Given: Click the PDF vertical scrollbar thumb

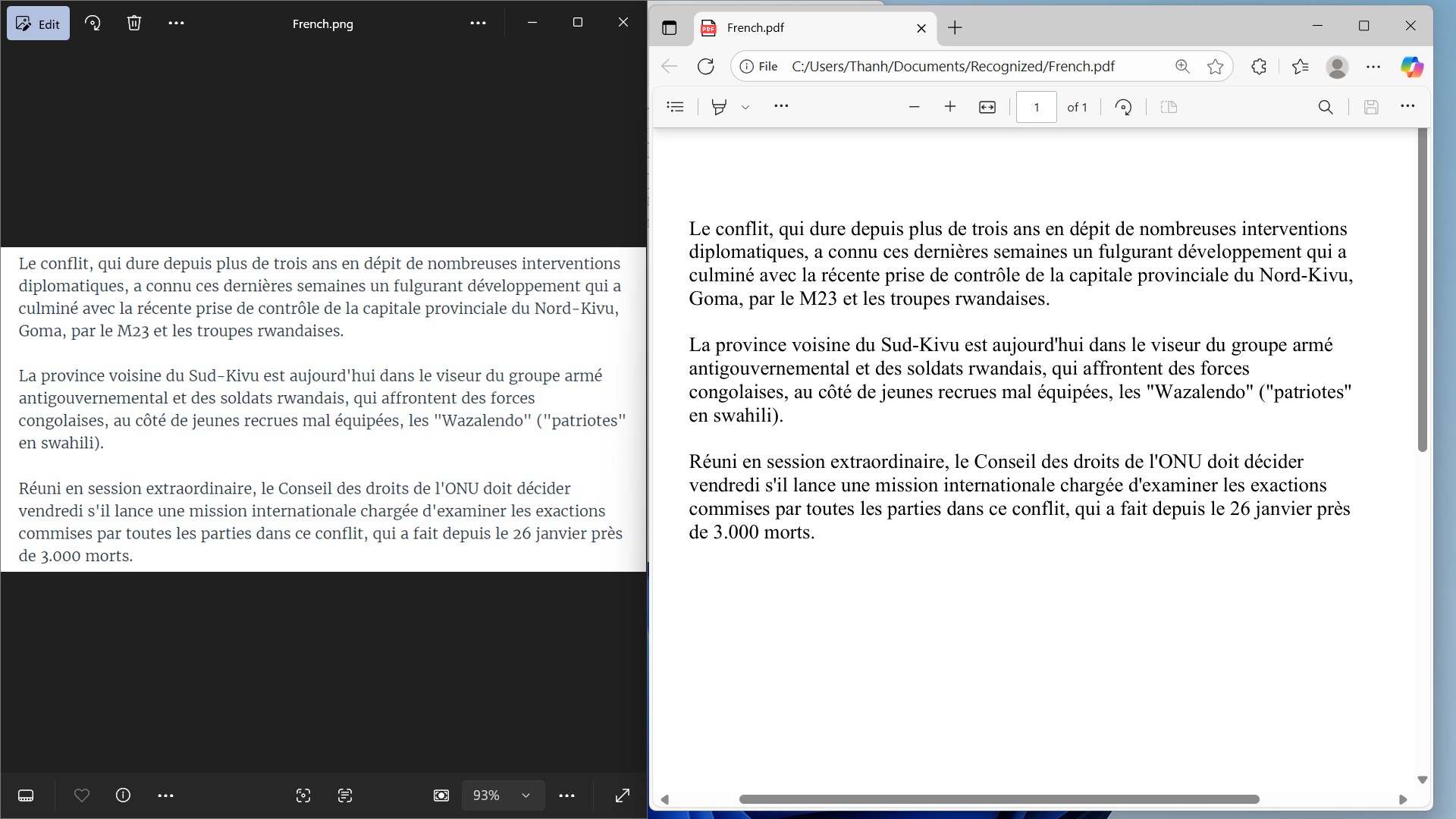Looking at the screenshot, I should tap(1423, 290).
